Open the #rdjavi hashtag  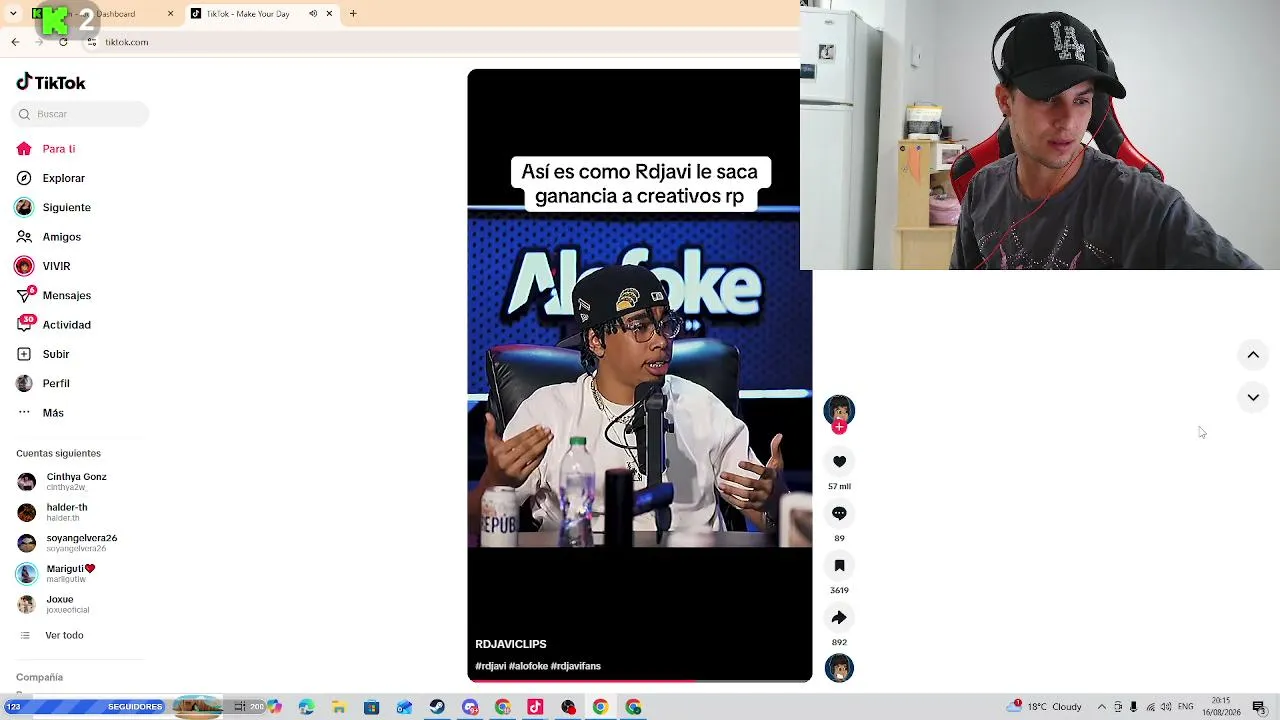pos(490,666)
